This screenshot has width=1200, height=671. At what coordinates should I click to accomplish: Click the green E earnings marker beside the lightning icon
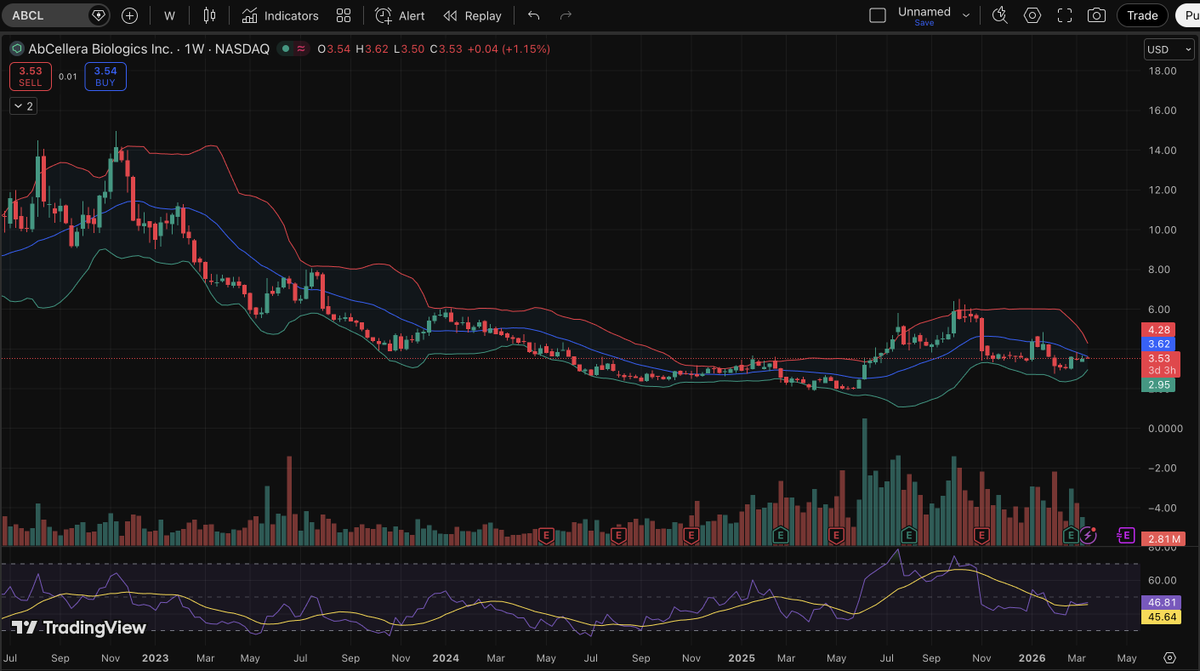click(x=1072, y=536)
